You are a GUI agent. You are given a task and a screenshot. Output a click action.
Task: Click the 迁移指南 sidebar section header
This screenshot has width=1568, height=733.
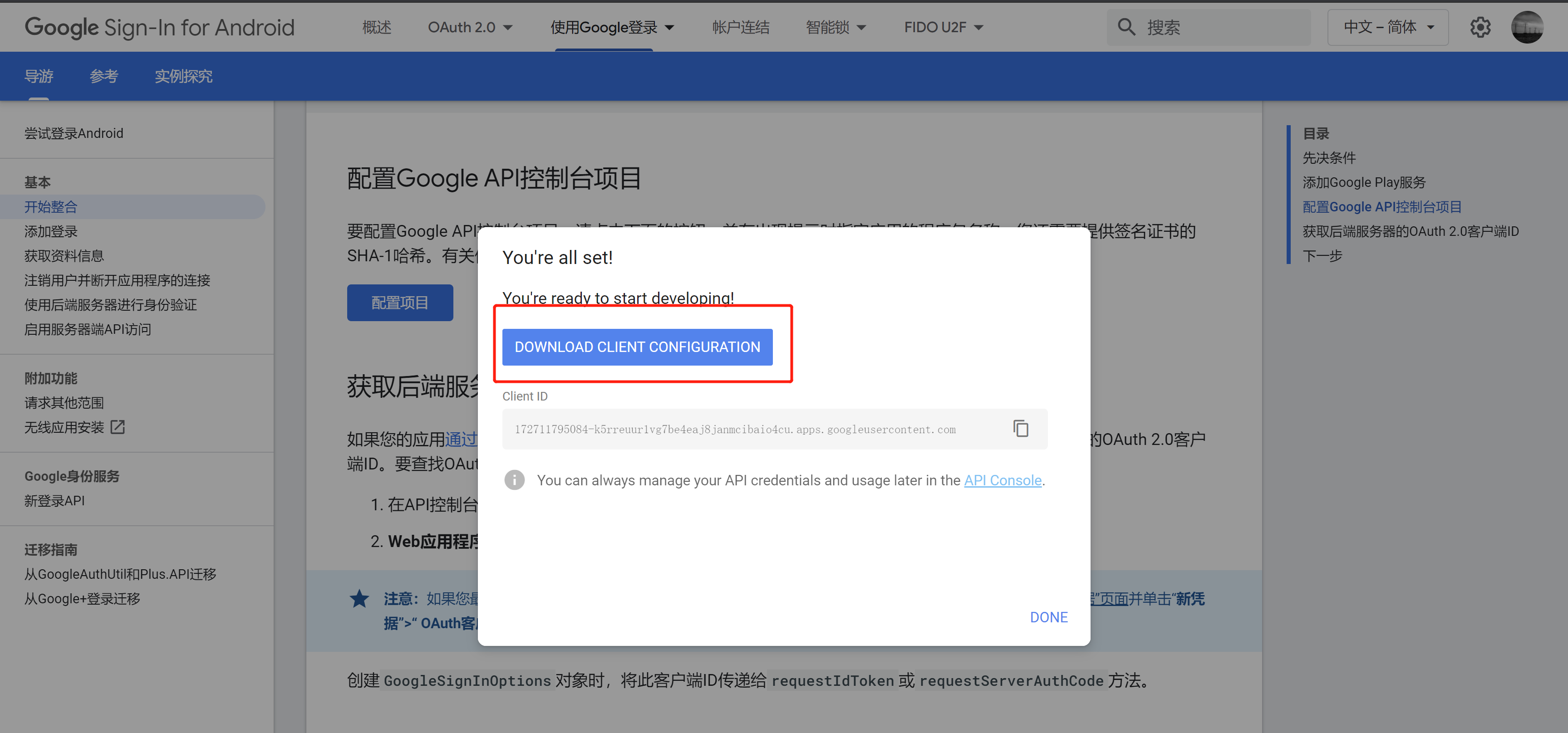[x=50, y=549]
